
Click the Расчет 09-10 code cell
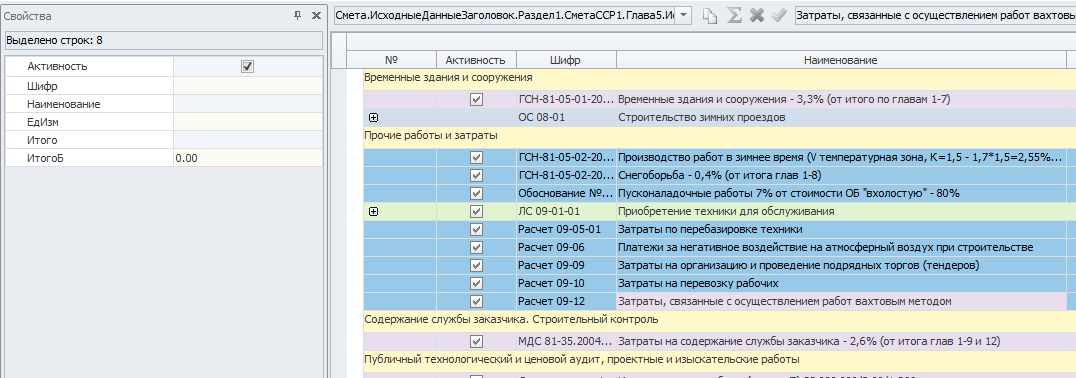[566, 283]
